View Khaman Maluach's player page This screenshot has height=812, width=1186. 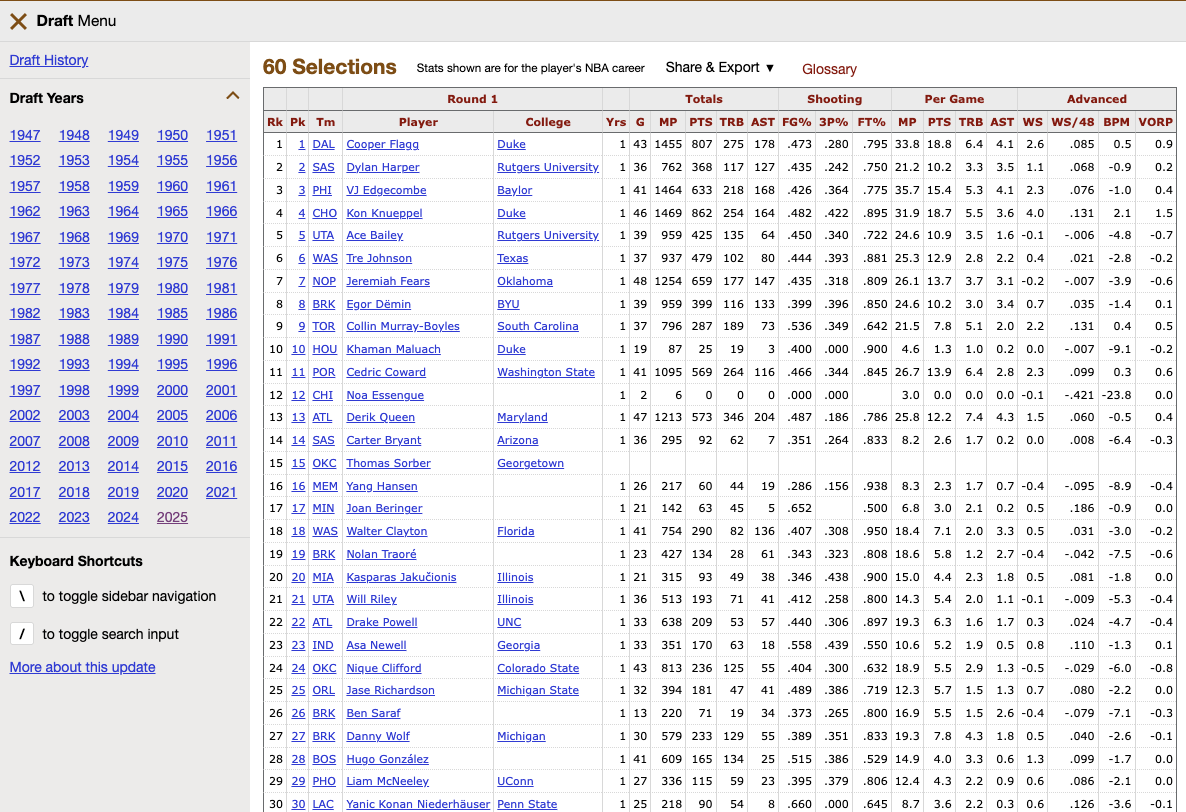coord(392,349)
